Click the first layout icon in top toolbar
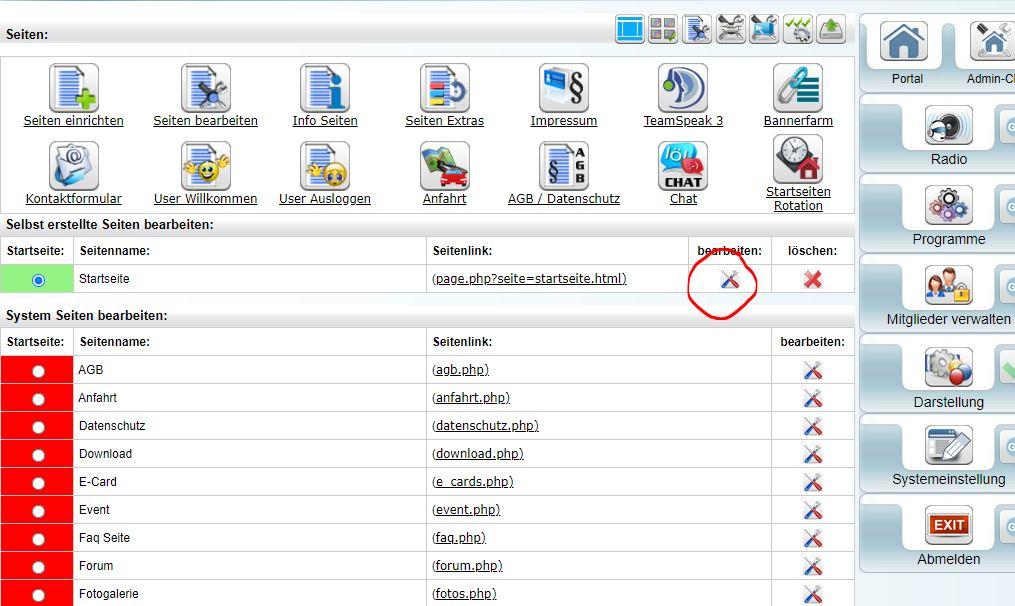Screen dimensions: 1015x606 coord(630,30)
